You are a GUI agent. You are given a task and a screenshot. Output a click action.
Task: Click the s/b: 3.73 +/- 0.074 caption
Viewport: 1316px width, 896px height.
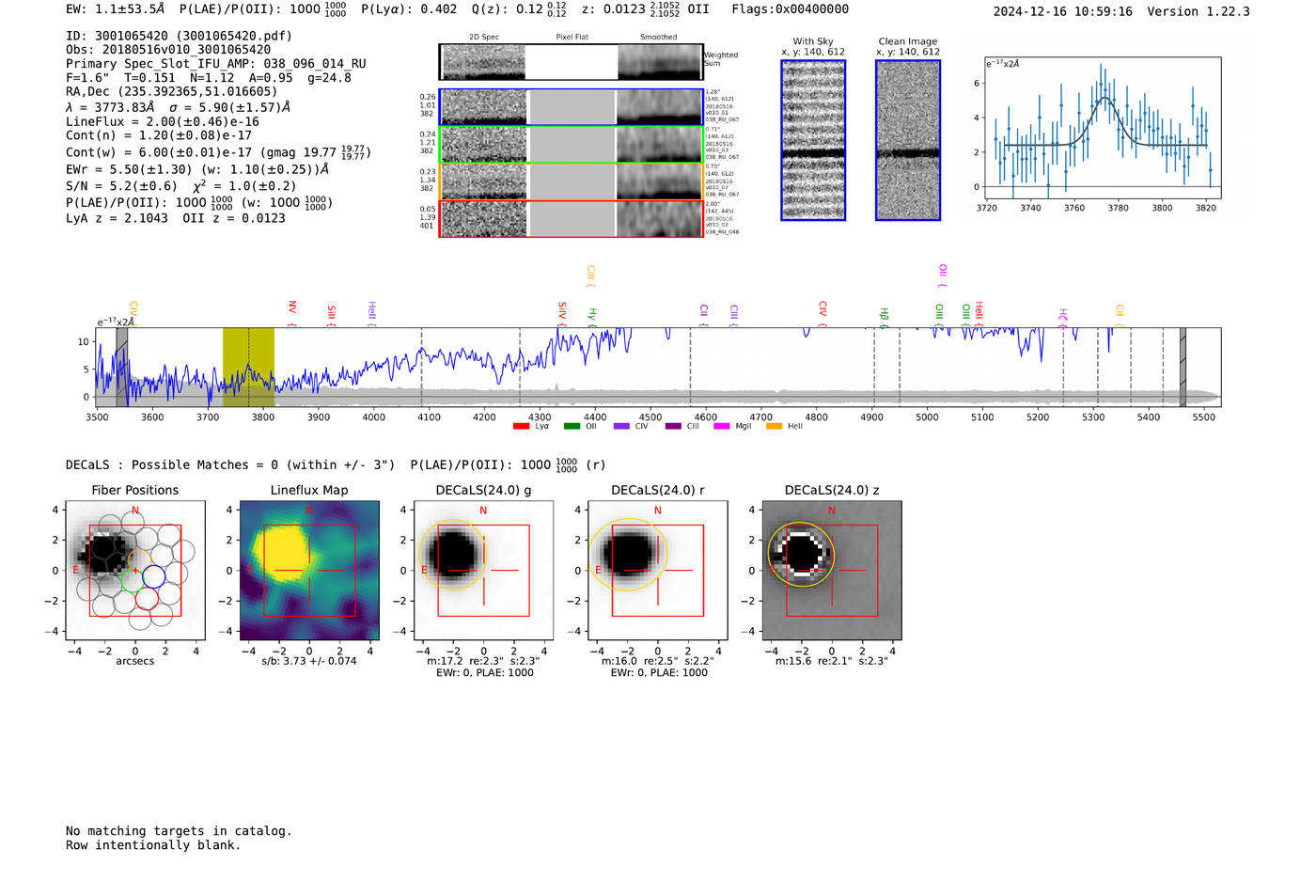pos(309,661)
